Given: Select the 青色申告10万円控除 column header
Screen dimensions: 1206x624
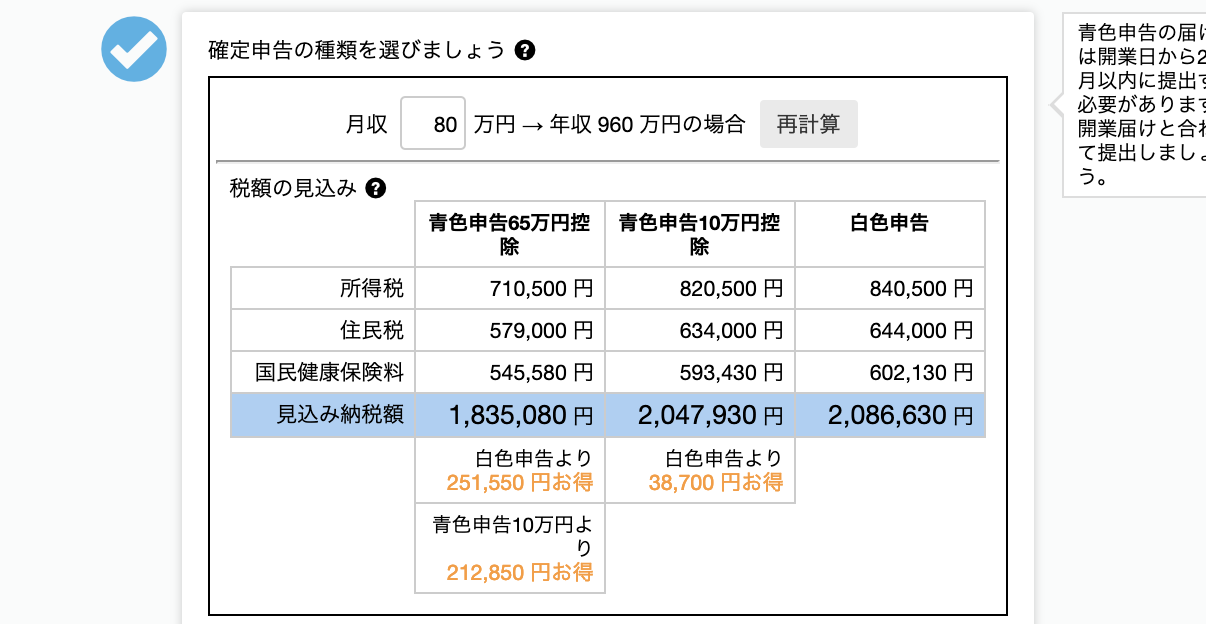Looking at the screenshot, I should (x=700, y=234).
